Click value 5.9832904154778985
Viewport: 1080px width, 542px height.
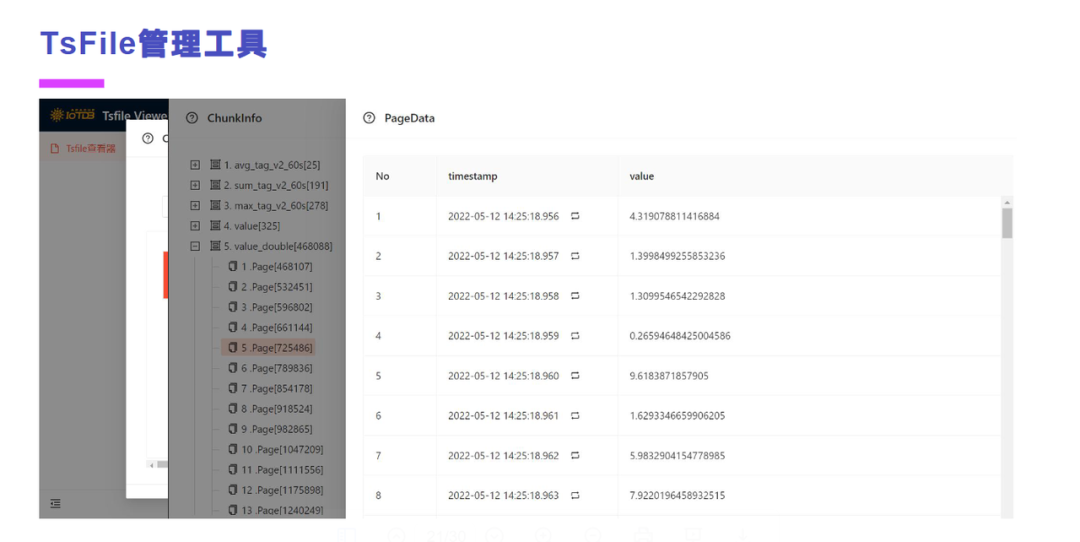[677, 456]
